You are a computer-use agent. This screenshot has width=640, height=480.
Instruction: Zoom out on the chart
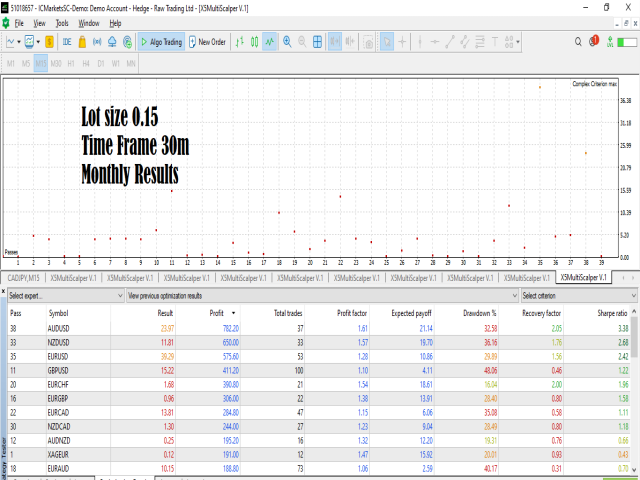tap(302, 42)
